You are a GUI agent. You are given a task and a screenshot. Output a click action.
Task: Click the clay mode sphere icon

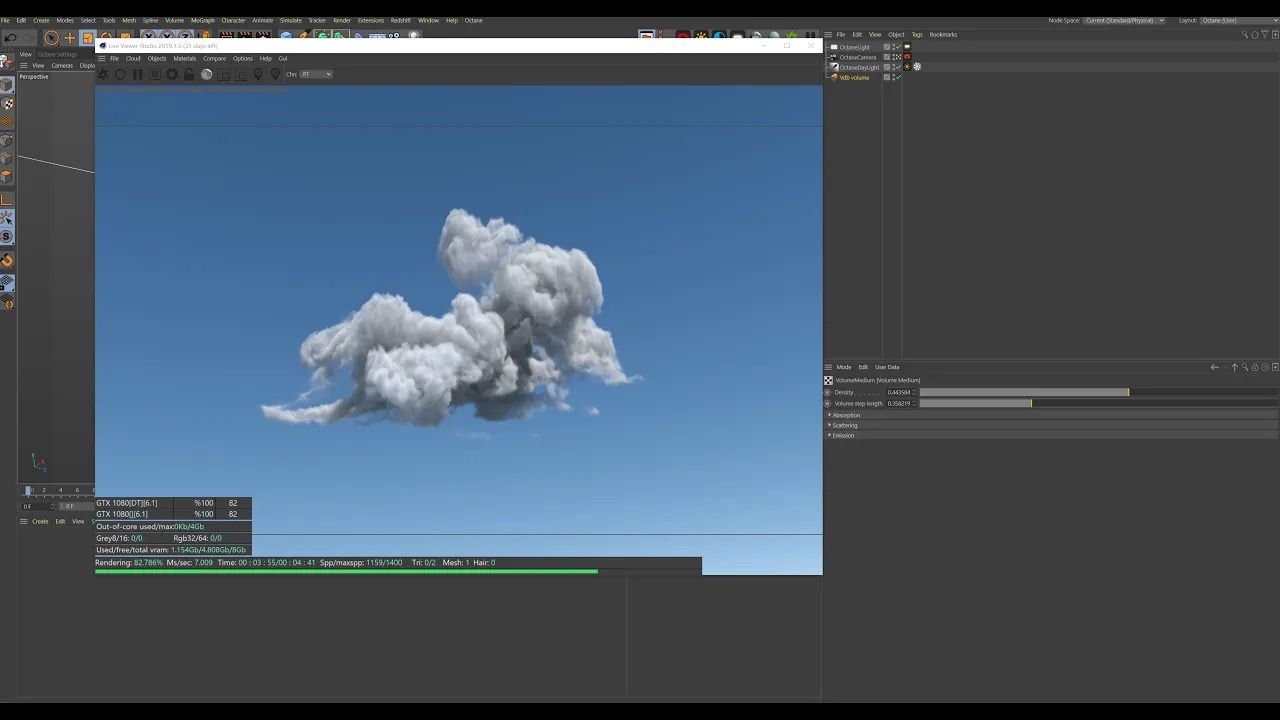206,75
